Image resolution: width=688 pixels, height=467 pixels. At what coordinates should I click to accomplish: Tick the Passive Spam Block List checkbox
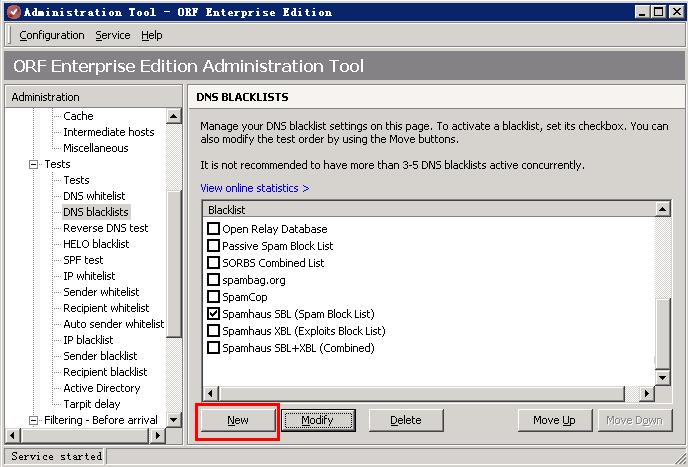[x=213, y=246]
